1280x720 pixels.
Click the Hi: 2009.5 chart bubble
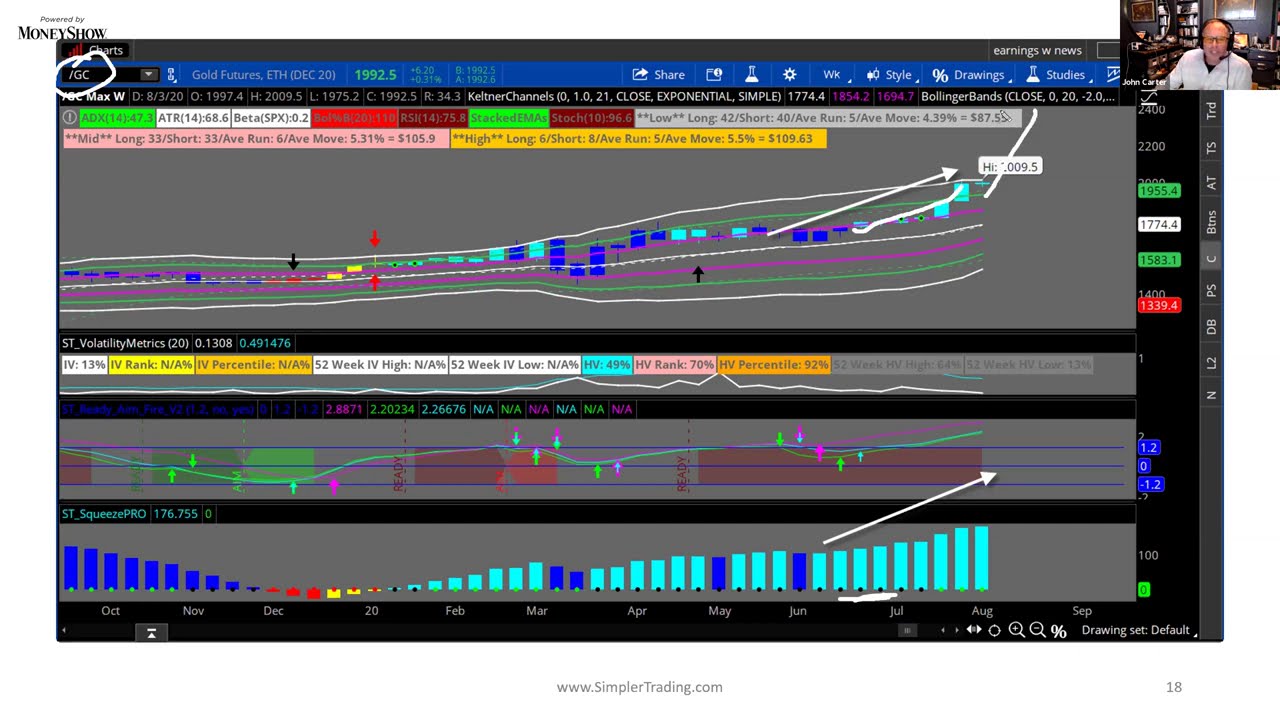click(1010, 167)
